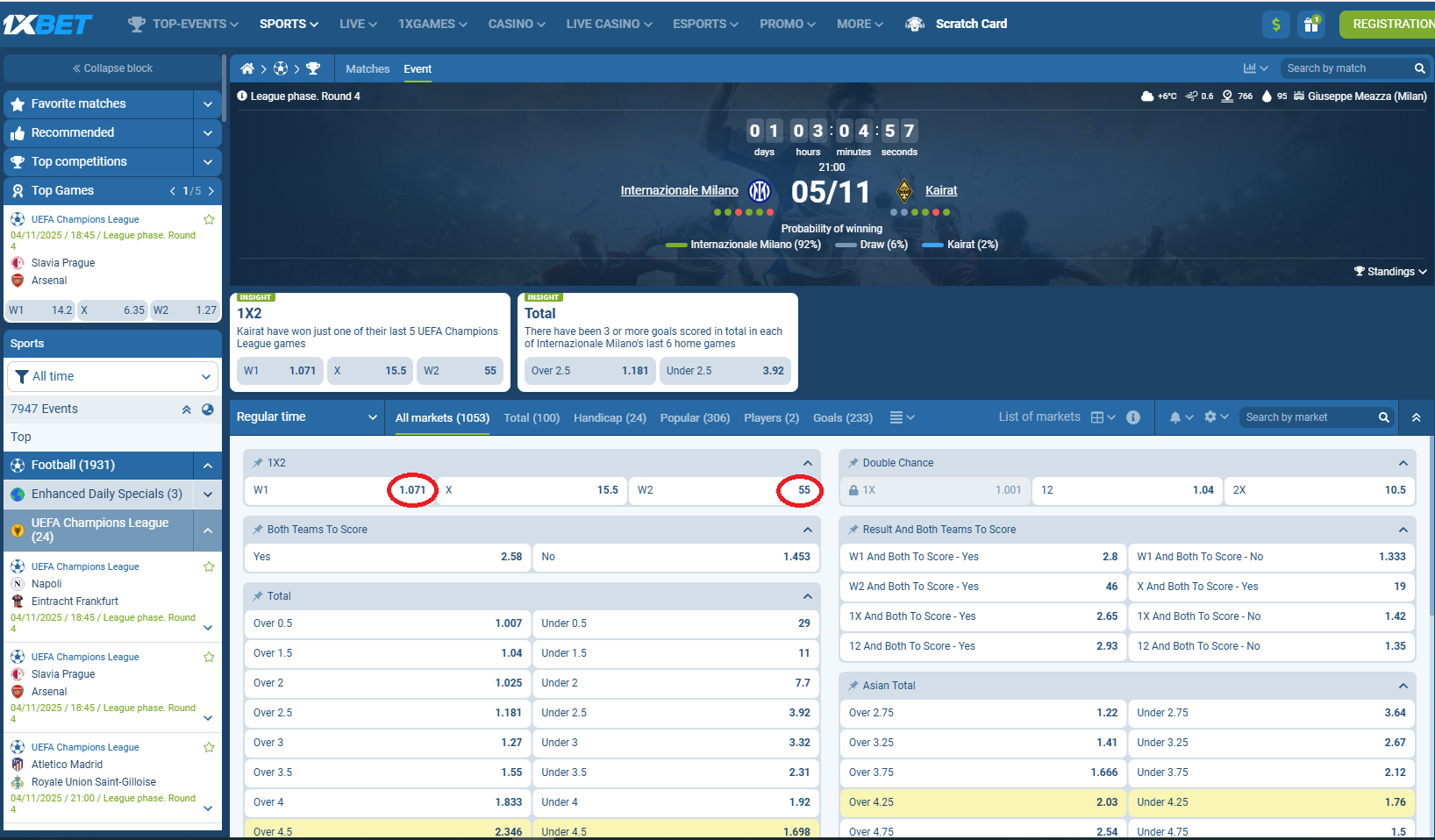Viewport: 1435px width, 840px height.
Task: Click the Search by market input field
Action: (1307, 417)
